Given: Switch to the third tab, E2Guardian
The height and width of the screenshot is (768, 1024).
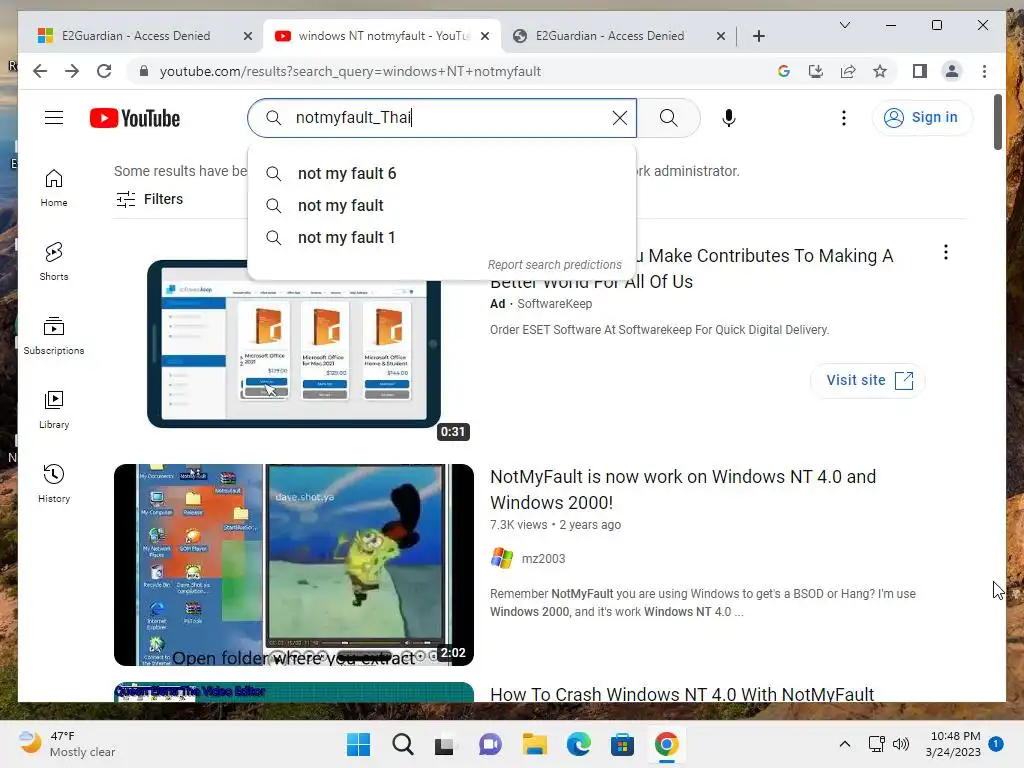Looking at the screenshot, I should [609, 36].
